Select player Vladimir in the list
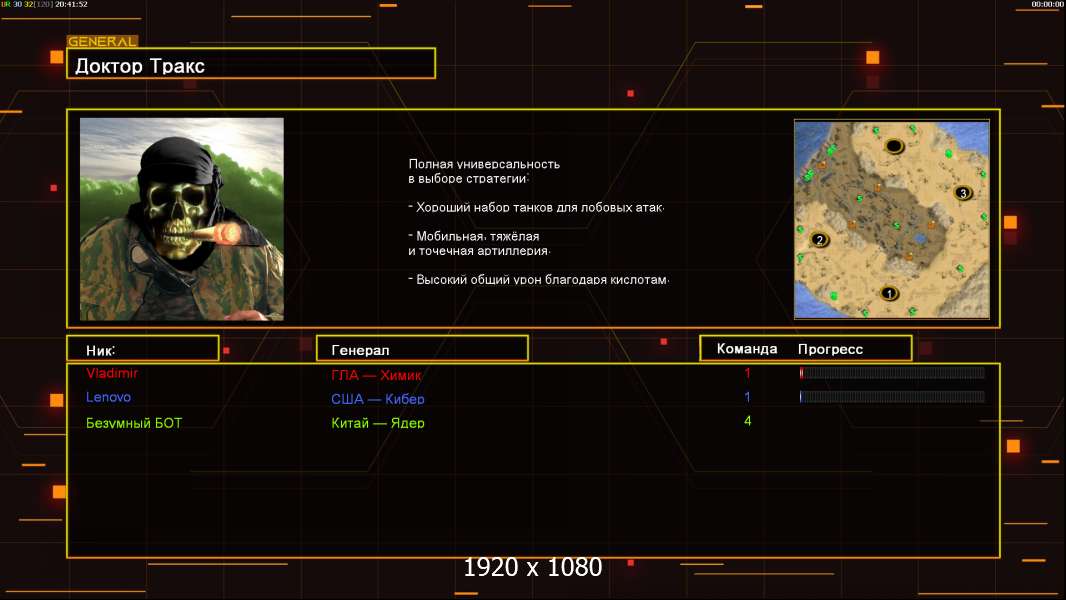Viewport: 1066px width, 600px height. (112, 373)
